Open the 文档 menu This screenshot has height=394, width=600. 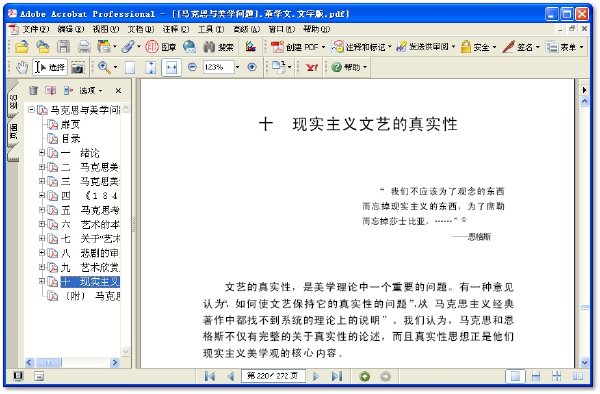click(140, 29)
